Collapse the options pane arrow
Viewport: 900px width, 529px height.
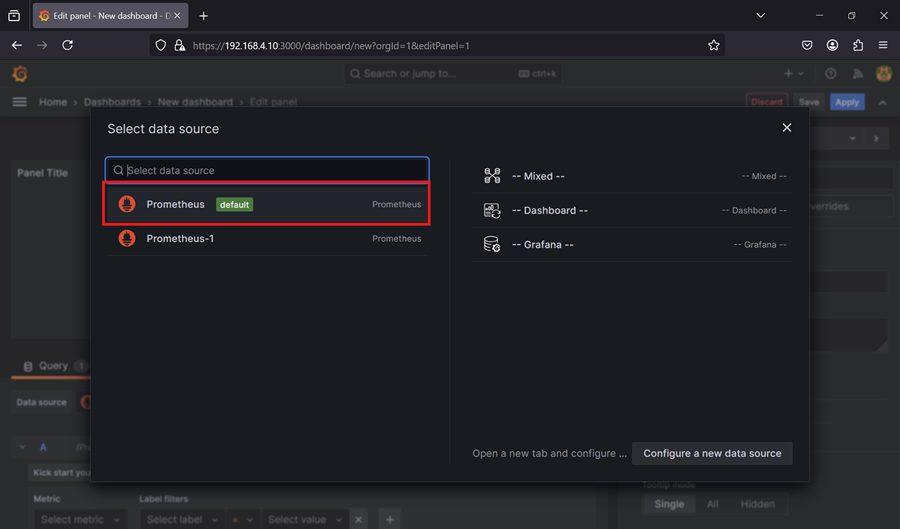[x=876, y=138]
